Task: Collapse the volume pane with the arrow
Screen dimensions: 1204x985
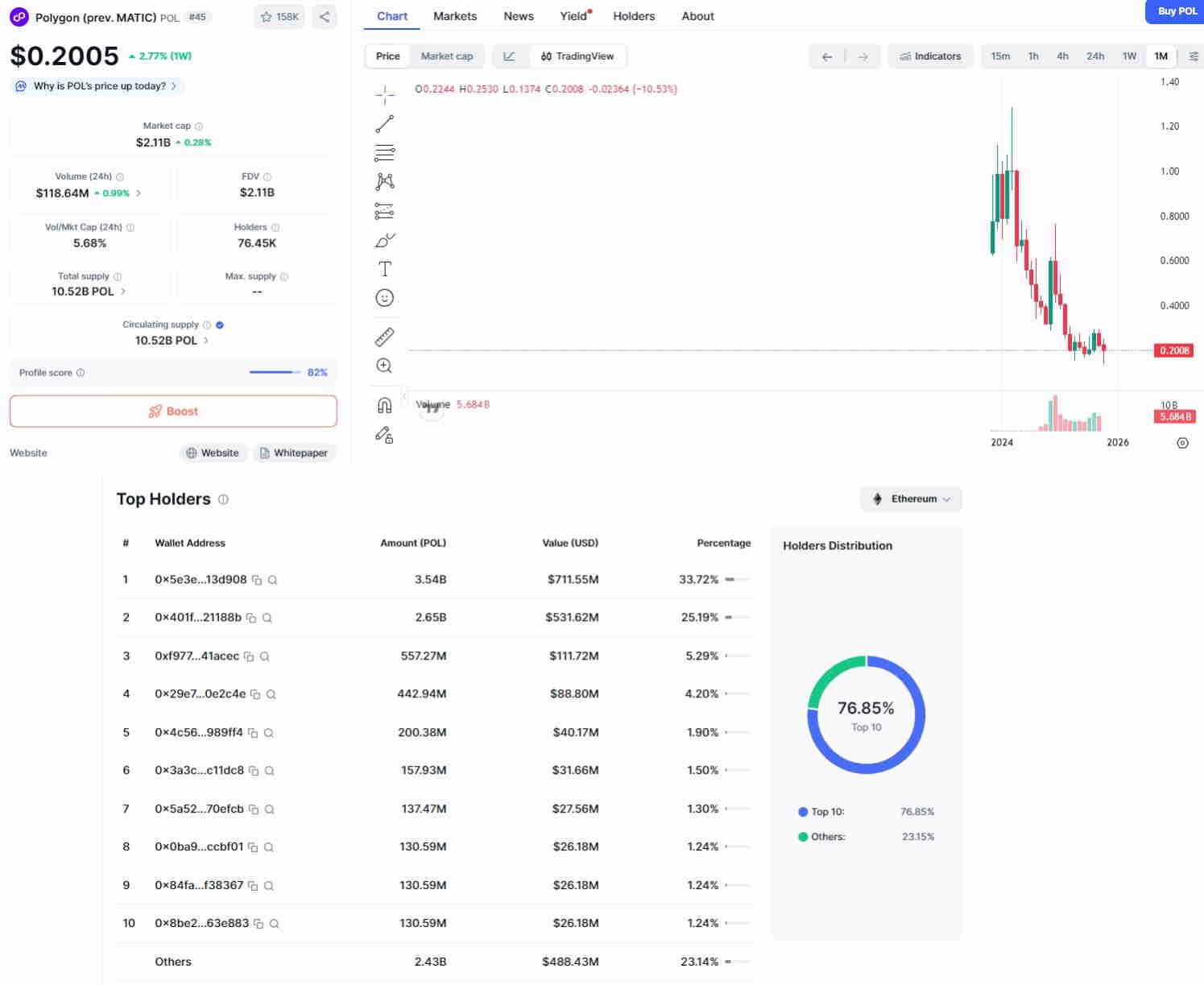Action: pyautogui.click(x=404, y=396)
